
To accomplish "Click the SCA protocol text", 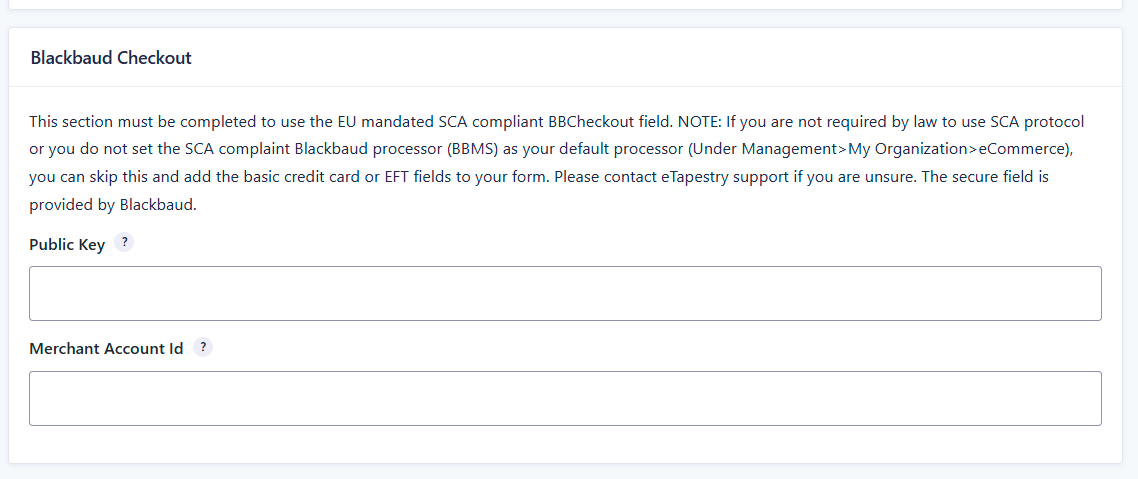I will pos(1037,121).
